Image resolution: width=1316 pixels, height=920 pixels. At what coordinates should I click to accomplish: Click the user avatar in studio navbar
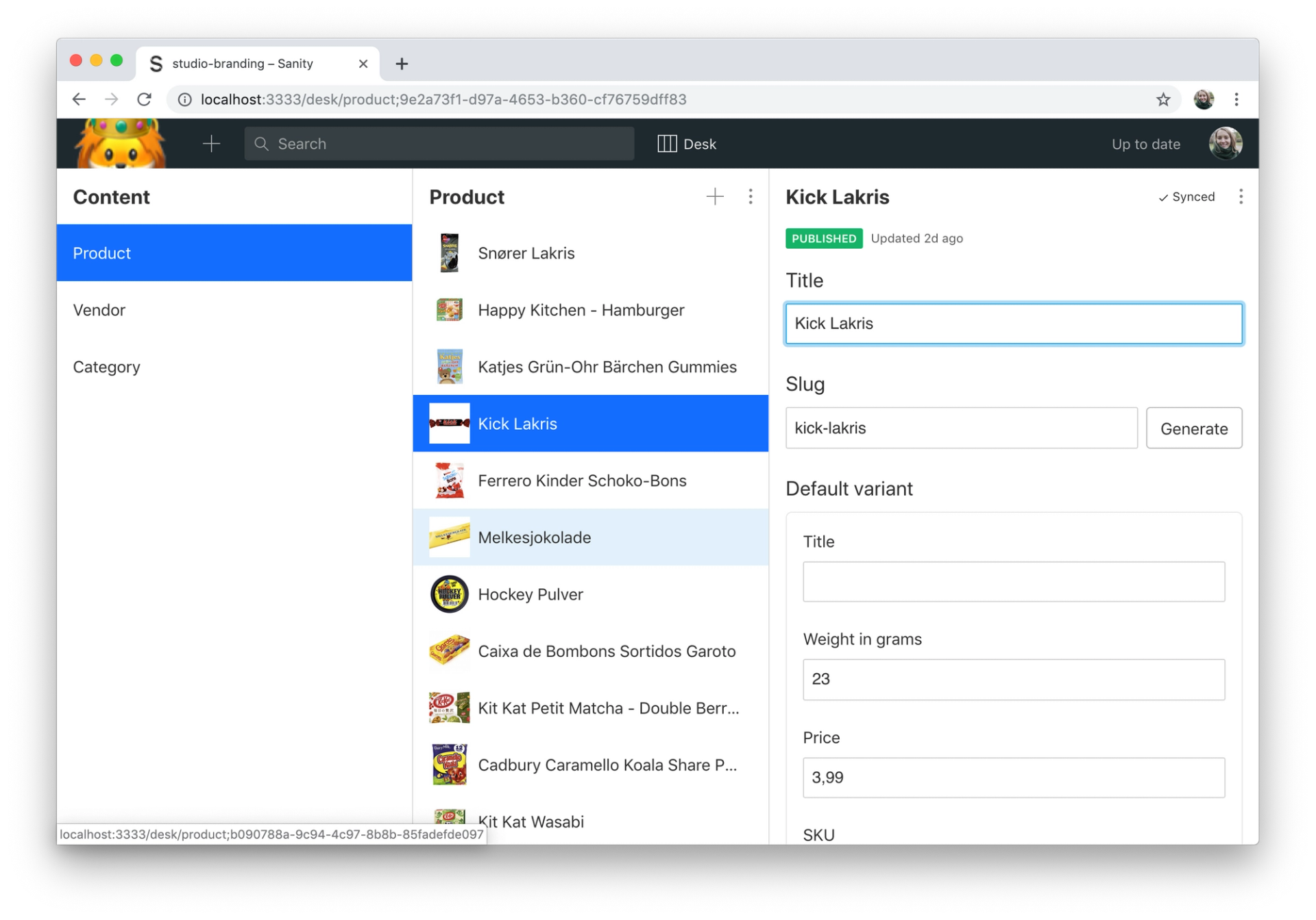(x=1225, y=144)
